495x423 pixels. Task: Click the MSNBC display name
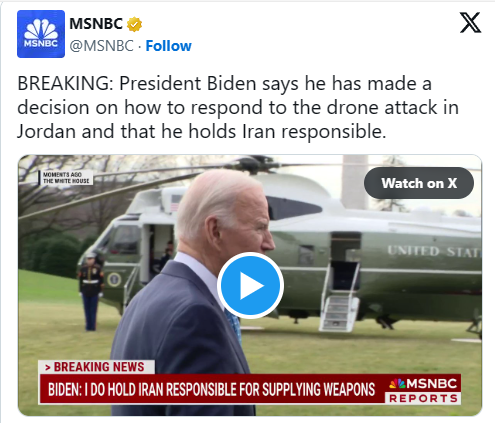coord(96,24)
